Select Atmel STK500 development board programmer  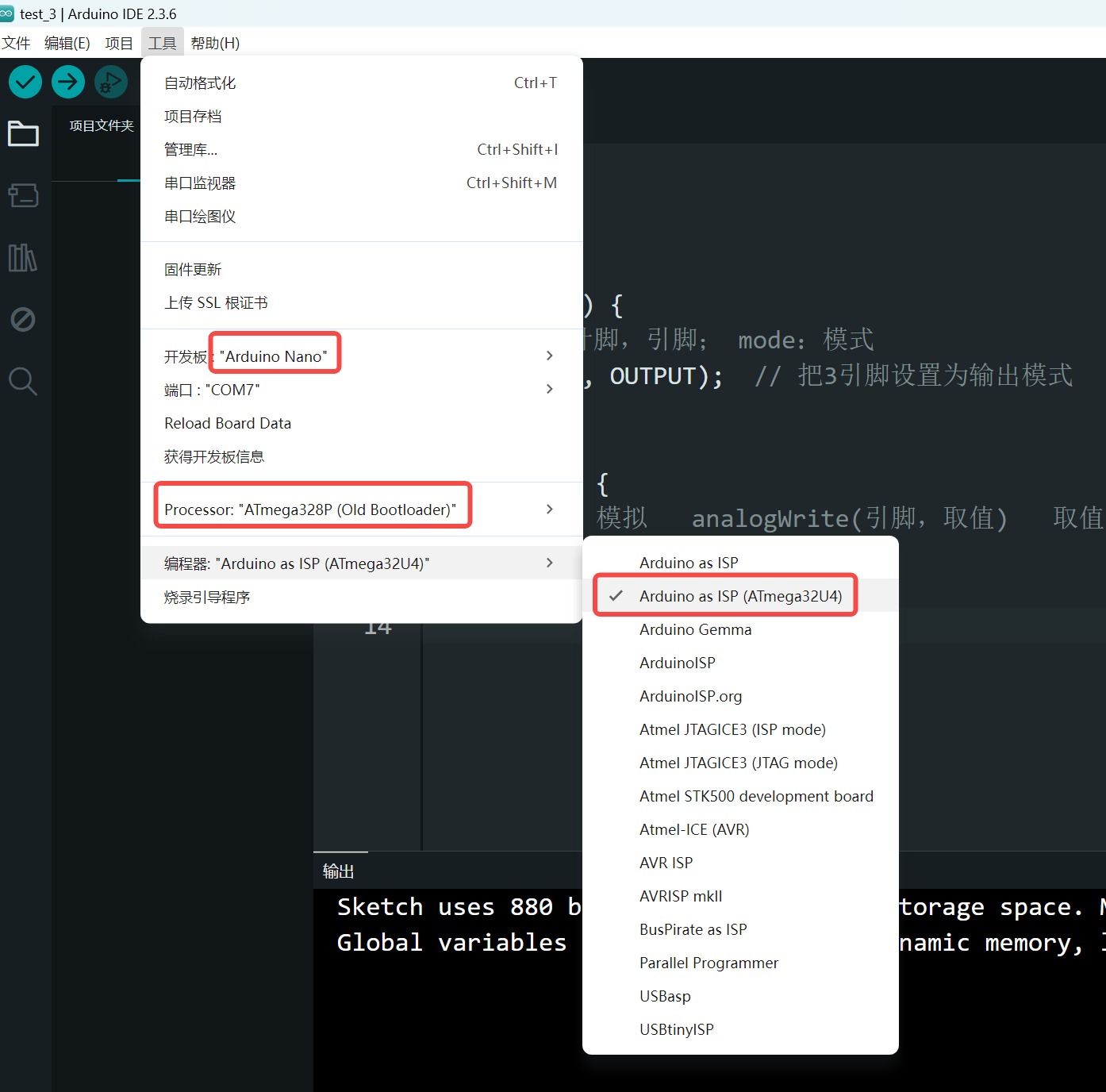(740, 796)
